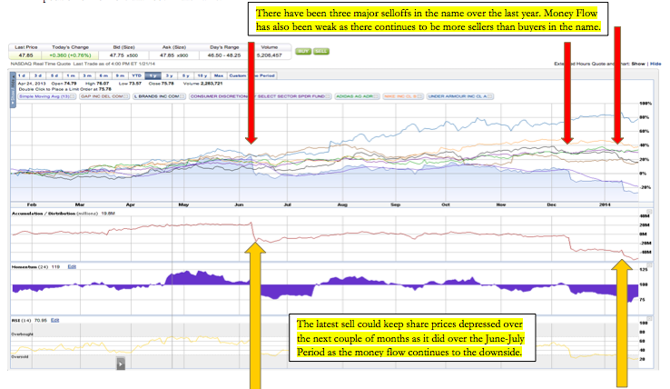Viewport: 670px width, 389px height.
Task: Select the Max time range tab
Action: [219, 76]
